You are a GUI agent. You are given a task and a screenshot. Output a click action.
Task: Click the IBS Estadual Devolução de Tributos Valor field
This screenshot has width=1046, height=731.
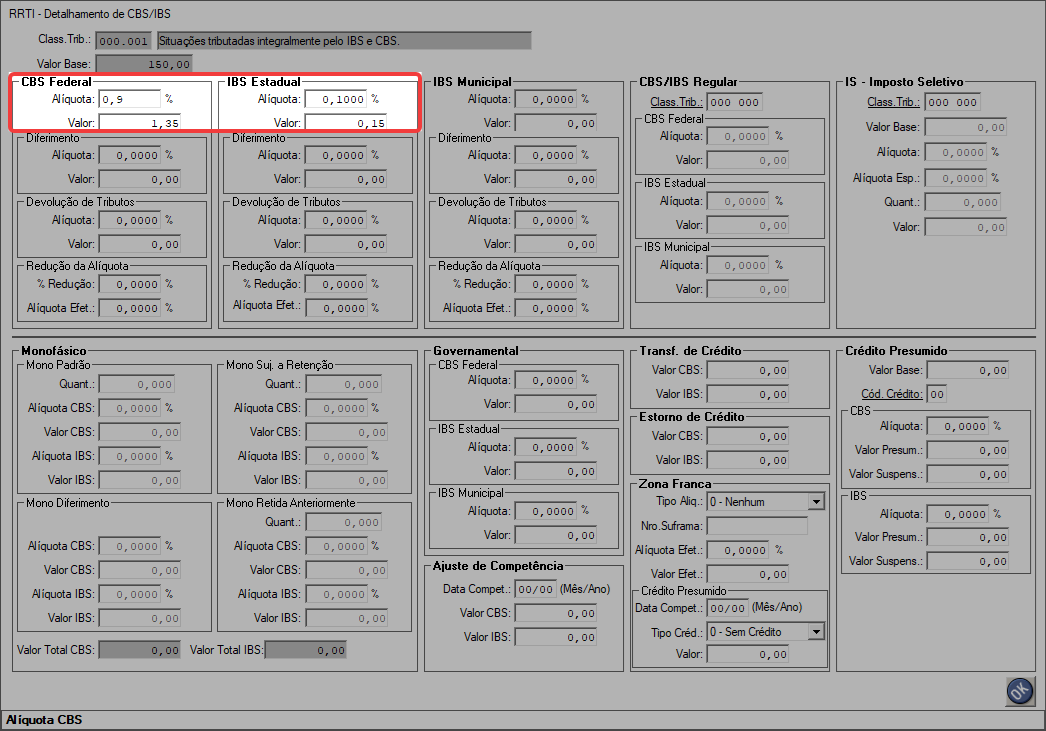point(346,244)
